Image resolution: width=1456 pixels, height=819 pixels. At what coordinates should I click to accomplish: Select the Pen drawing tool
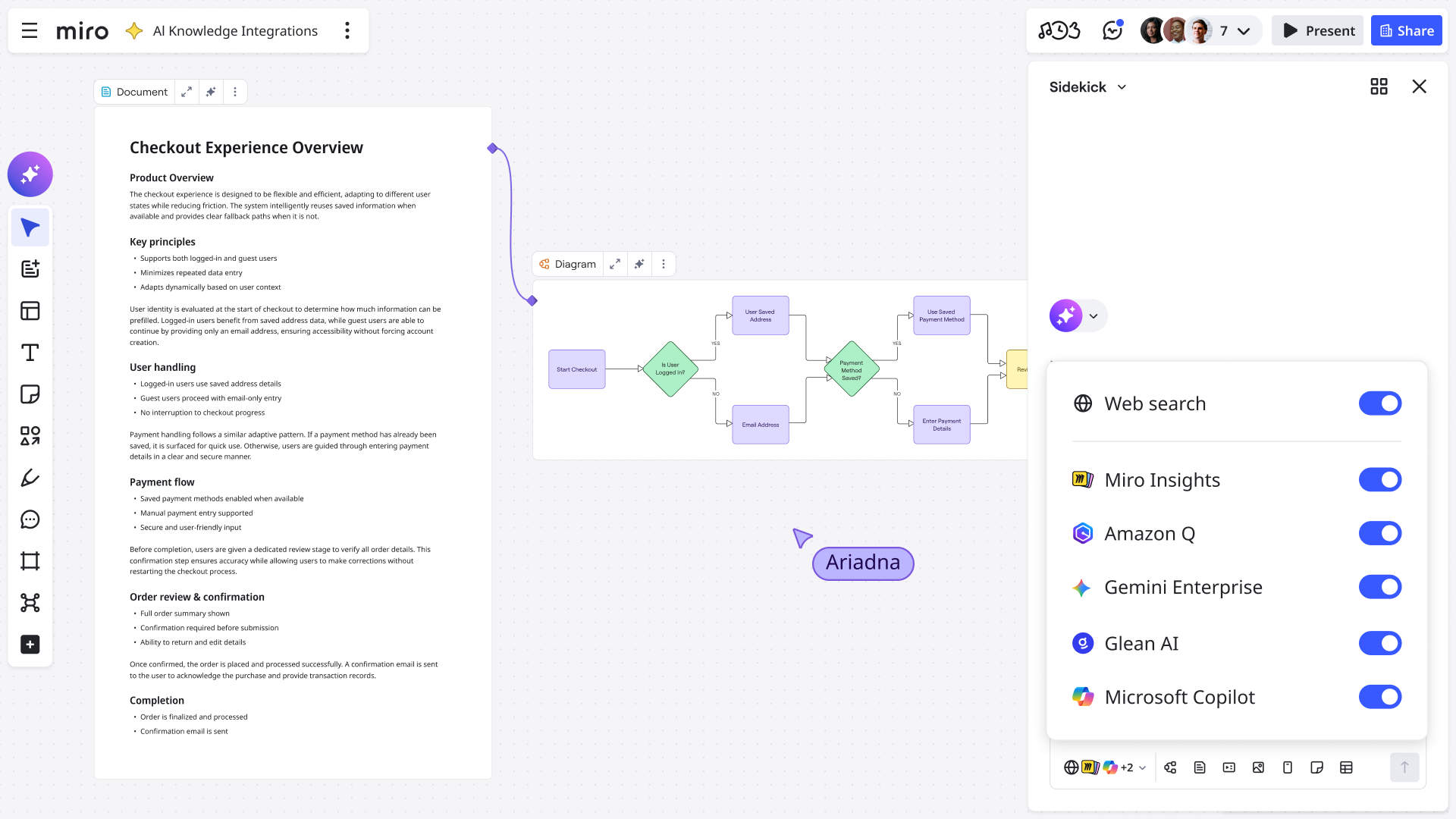point(30,478)
